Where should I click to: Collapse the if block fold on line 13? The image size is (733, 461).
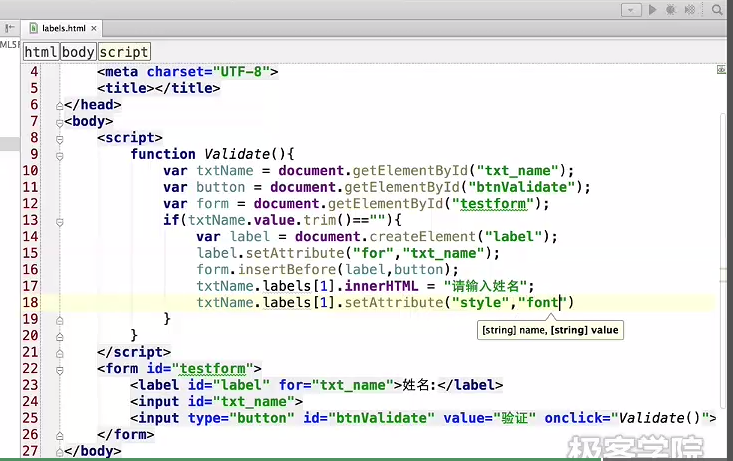(x=59, y=222)
